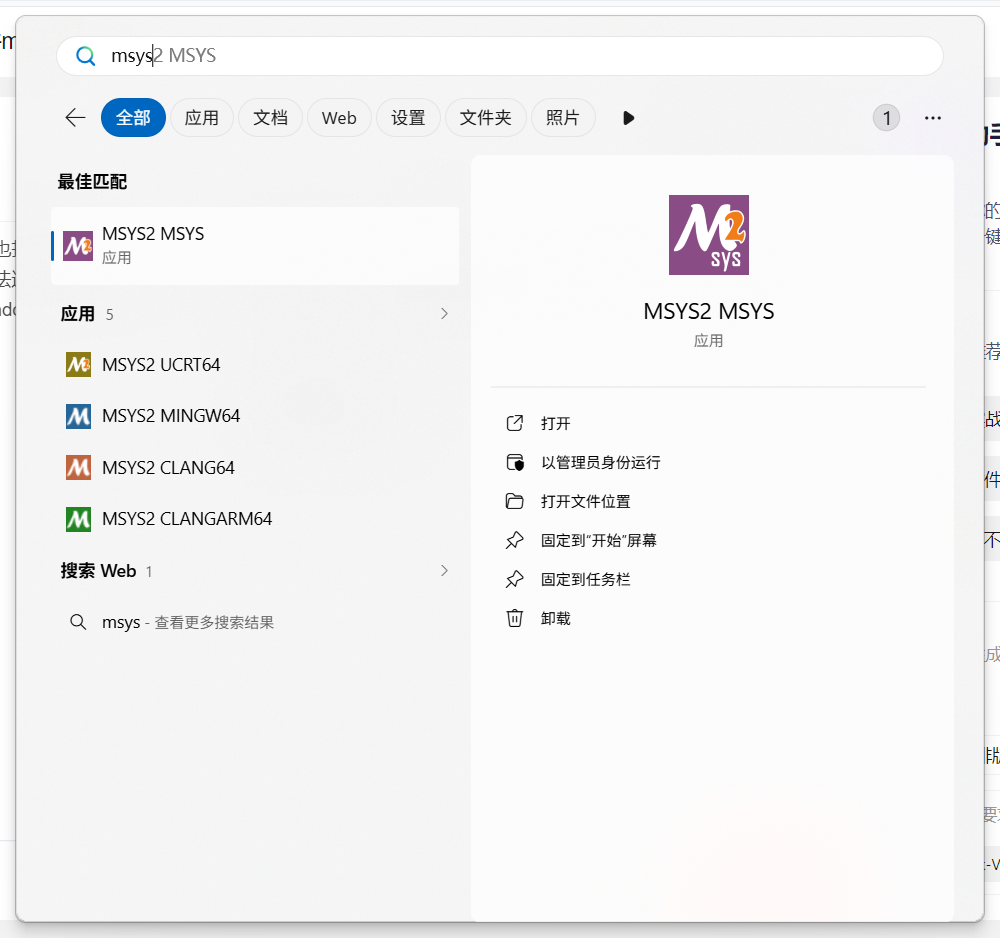Image resolution: width=1000 pixels, height=938 pixels.
Task: Click the round badge showing 1
Action: [886, 118]
